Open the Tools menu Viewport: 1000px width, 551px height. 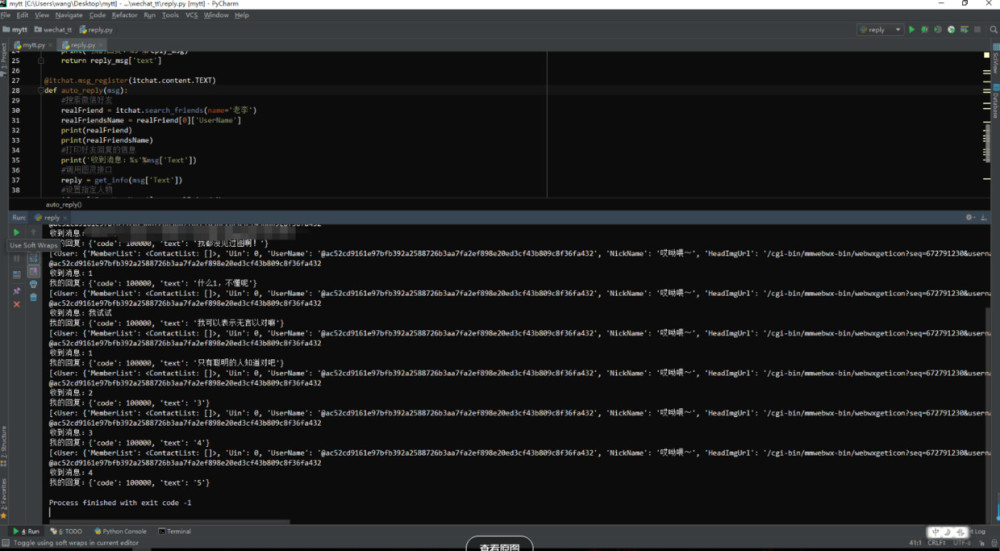point(170,15)
